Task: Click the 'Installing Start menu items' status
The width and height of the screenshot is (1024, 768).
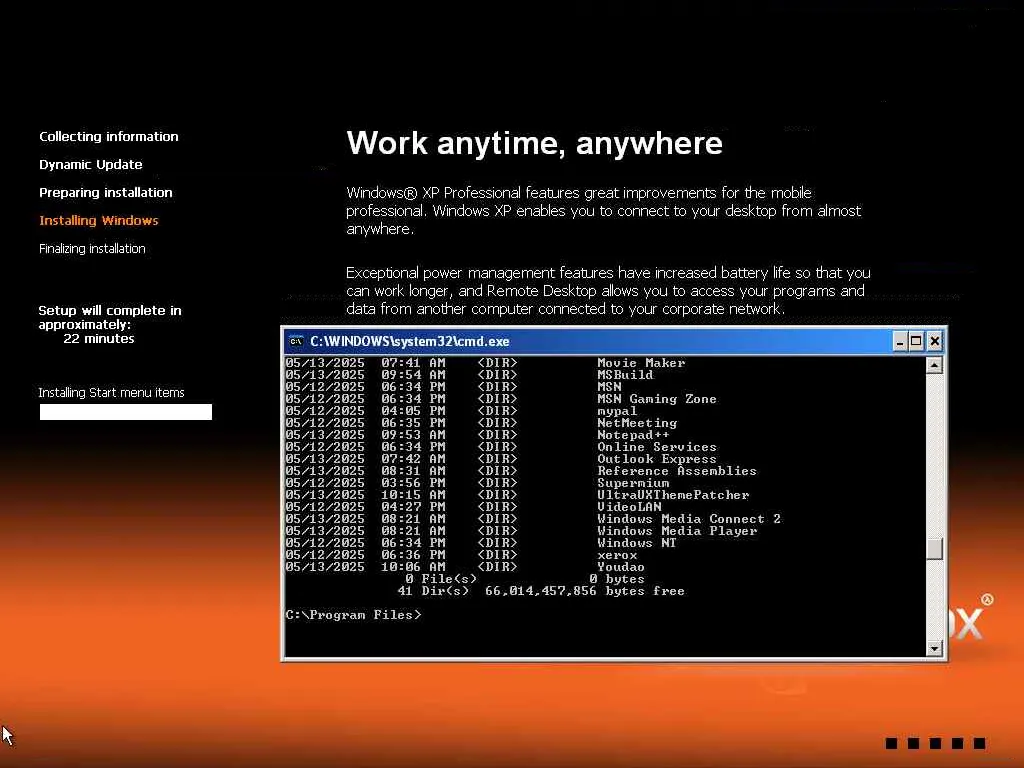Action: [x=111, y=392]
